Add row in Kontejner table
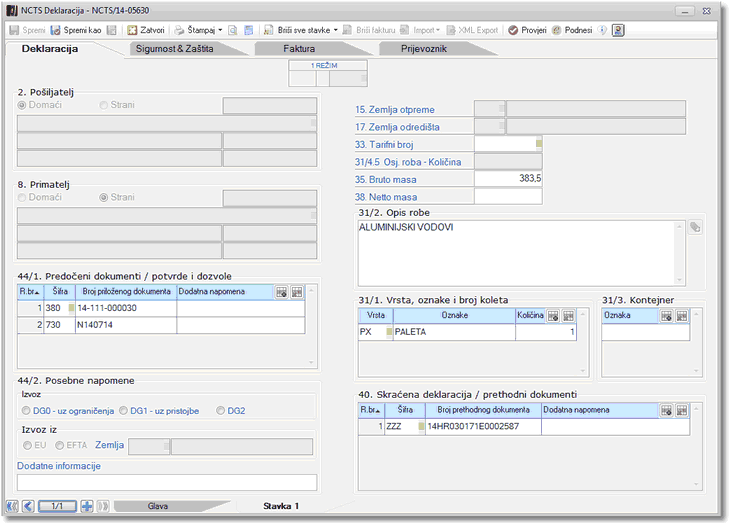 [667, 316]
